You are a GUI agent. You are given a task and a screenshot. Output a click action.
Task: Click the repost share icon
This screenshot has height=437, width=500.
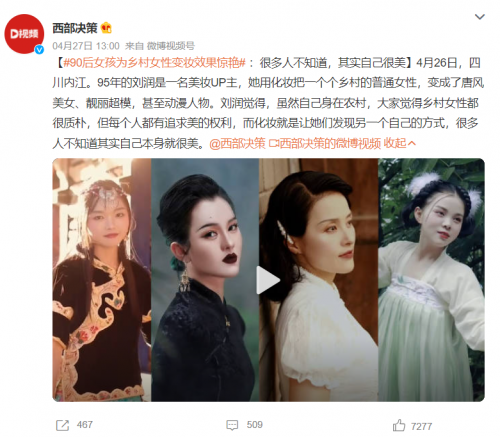click(62, 425)
